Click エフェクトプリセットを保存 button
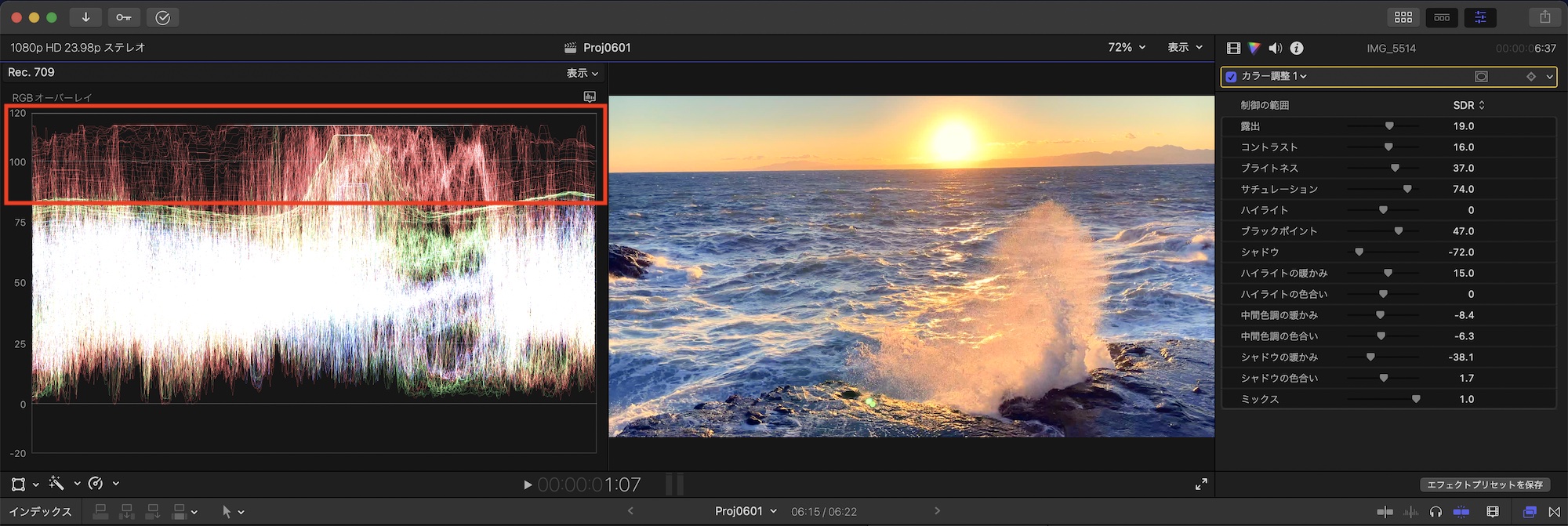 point(1484,484)
